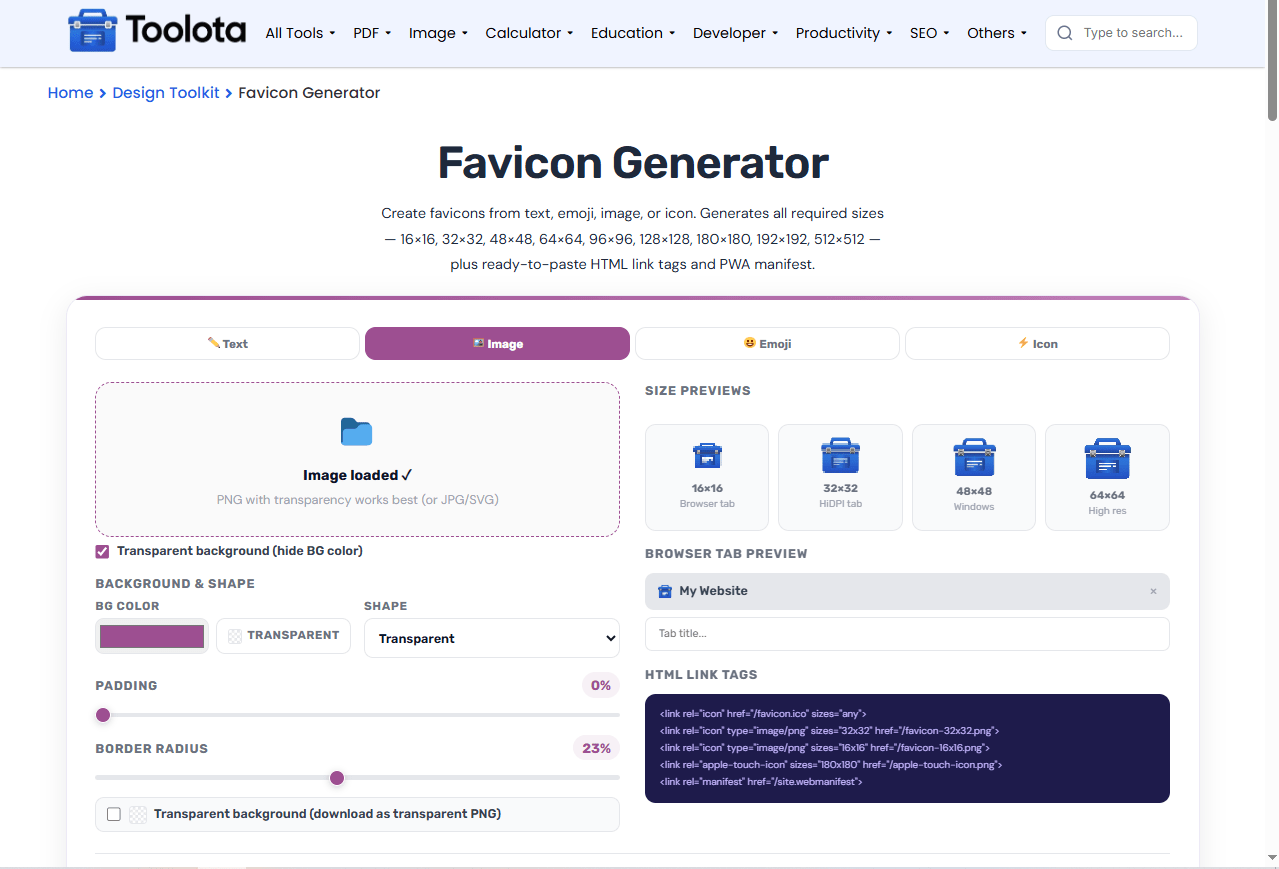Click the 0% padding value

tap(601, 685)
